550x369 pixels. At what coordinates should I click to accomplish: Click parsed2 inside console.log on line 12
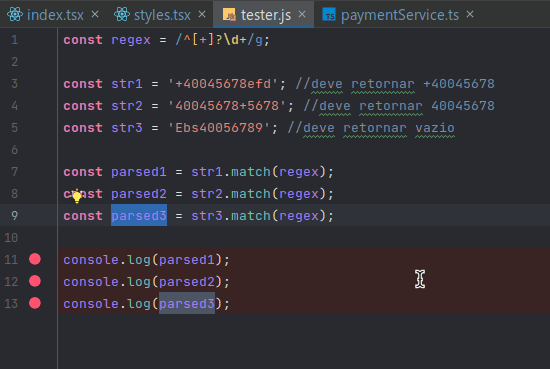pyautogui.click(x=187, y=282)
